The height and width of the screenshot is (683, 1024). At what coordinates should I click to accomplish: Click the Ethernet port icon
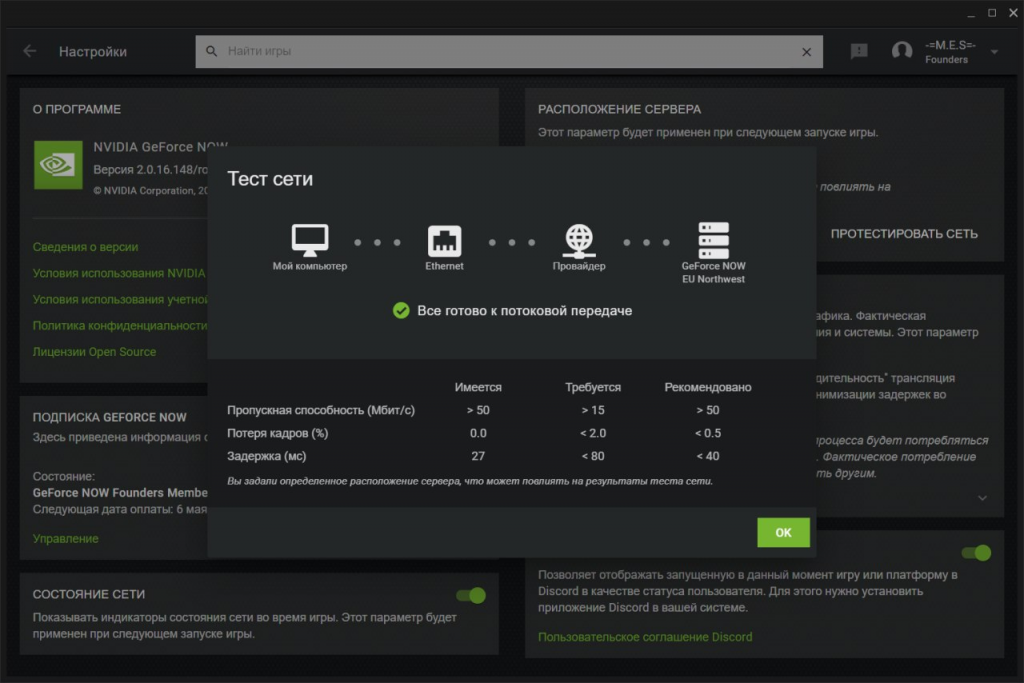pos(444,241)
